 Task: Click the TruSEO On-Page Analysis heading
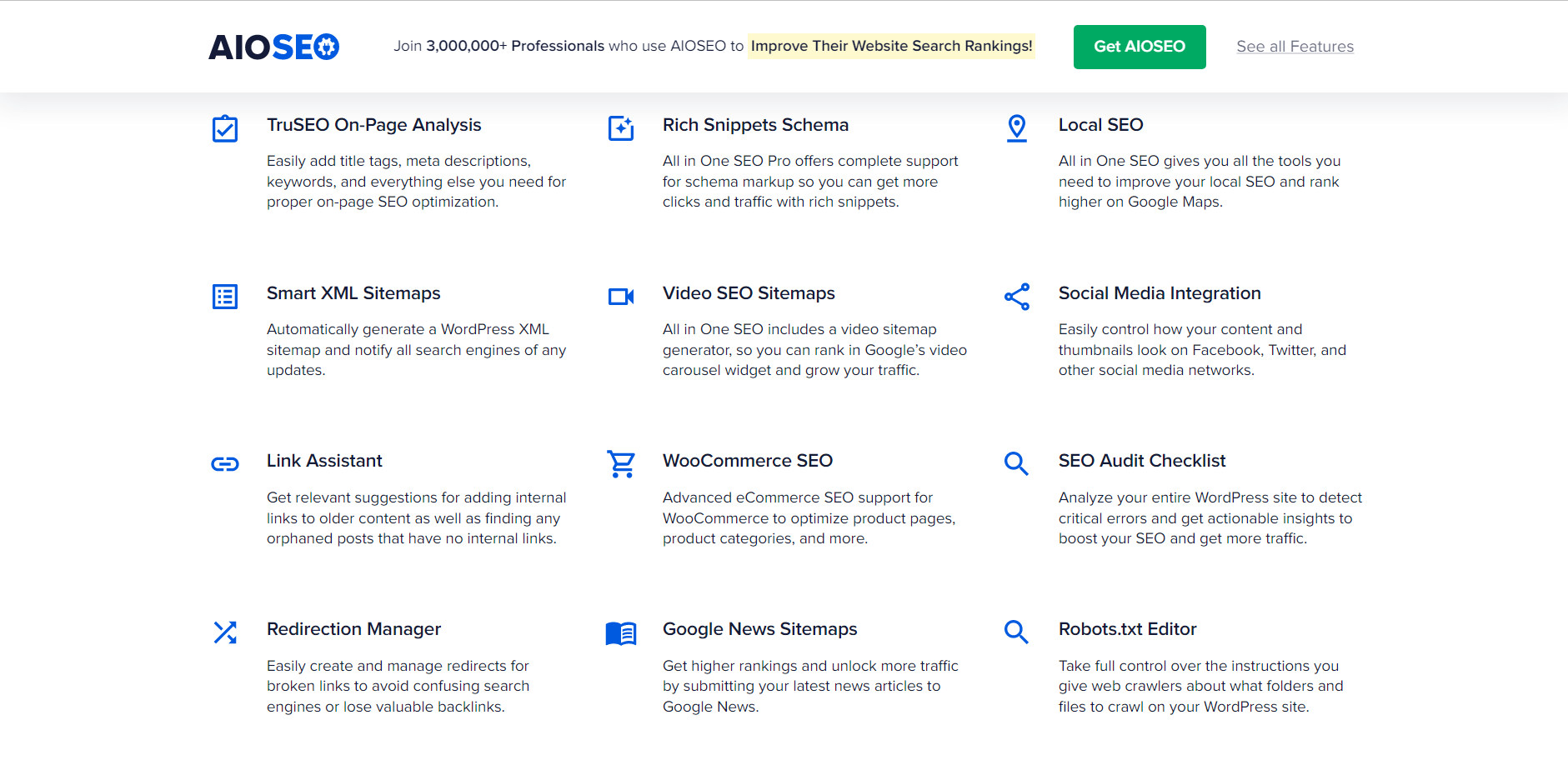coord(374,125)
